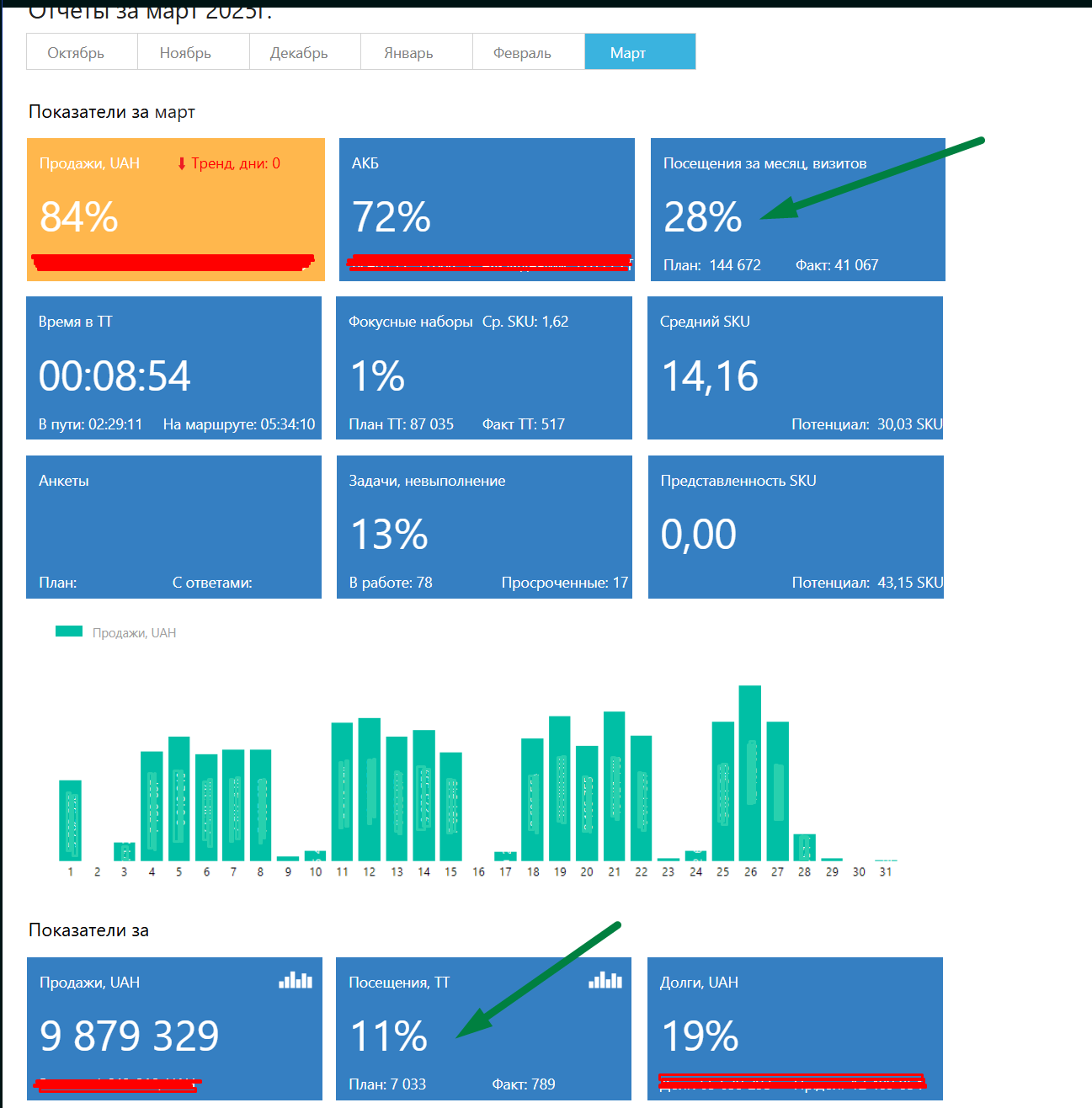Click the Ср. SKU: 1,62 label
Viewport: 1092px width, 1108px height.
525,322
